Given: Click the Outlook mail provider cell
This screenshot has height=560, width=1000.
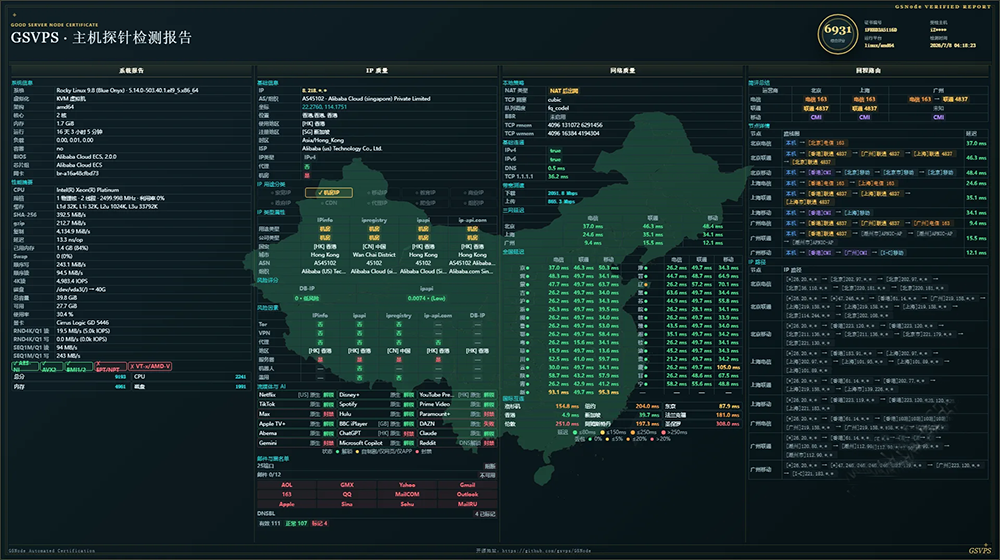Looking at the screenshot, I should pyautogui.click(x=467, y=494).
